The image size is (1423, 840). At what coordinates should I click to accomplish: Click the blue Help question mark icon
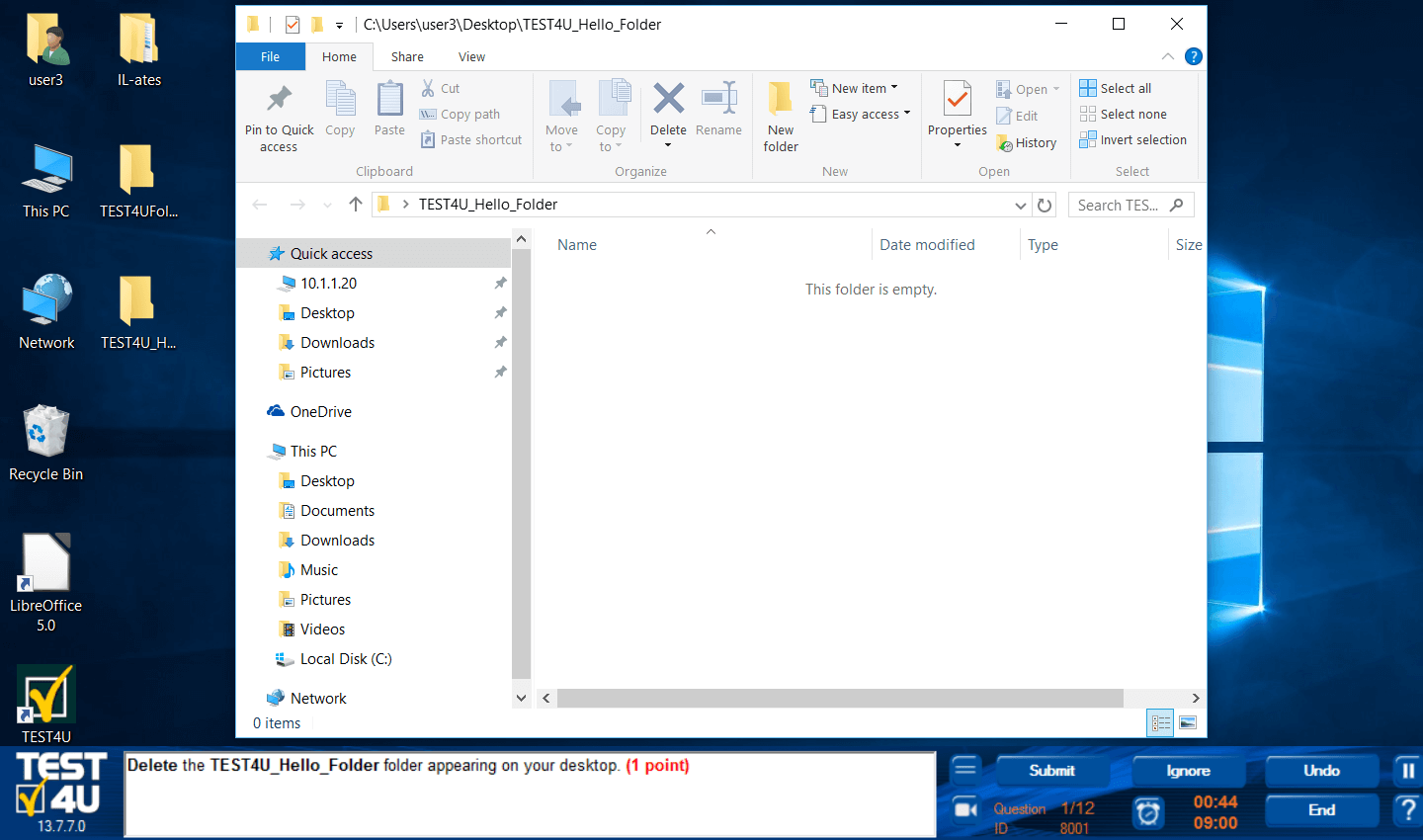pos(1193,56)
